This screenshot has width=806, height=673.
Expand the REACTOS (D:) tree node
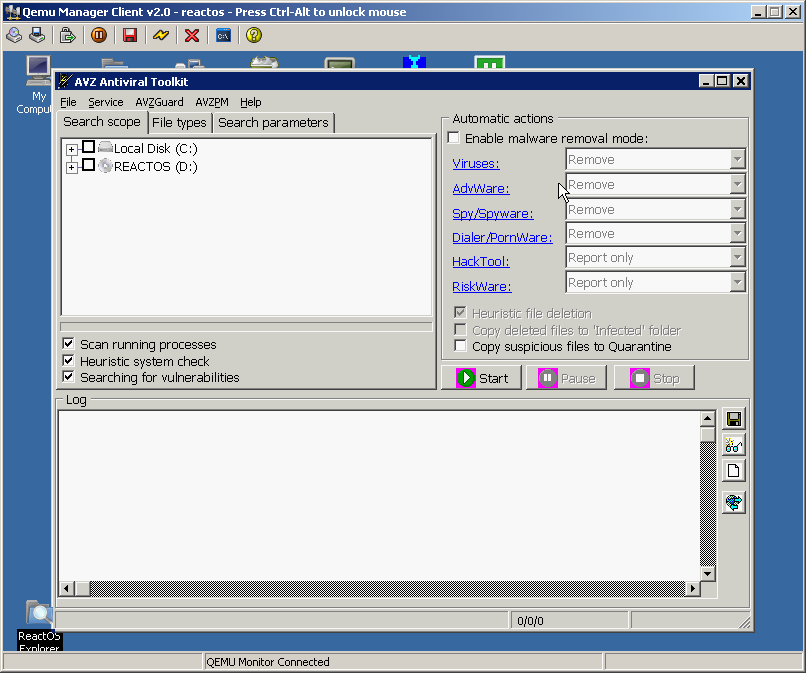tap(72, 167)
